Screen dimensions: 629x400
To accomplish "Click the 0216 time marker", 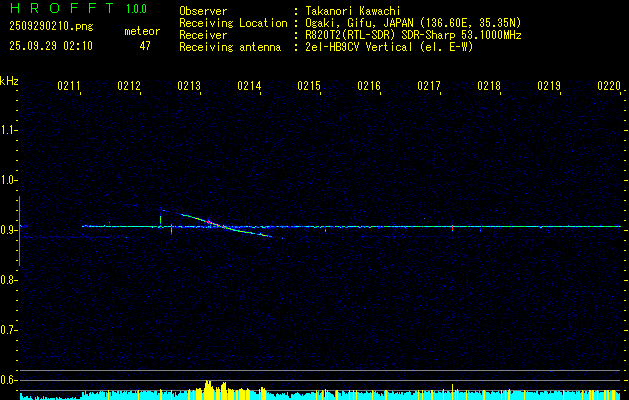I will 369,86.
